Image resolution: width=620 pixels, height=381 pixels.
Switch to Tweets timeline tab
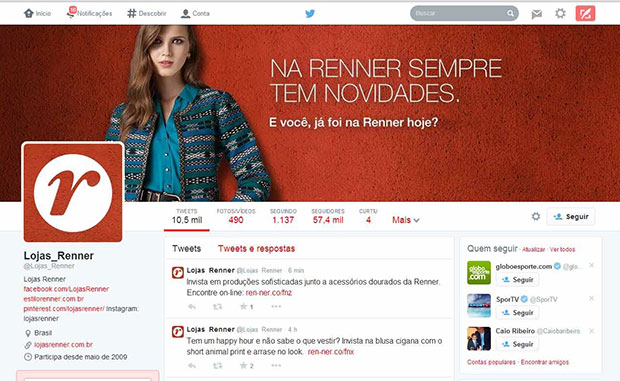coord(187,249)
